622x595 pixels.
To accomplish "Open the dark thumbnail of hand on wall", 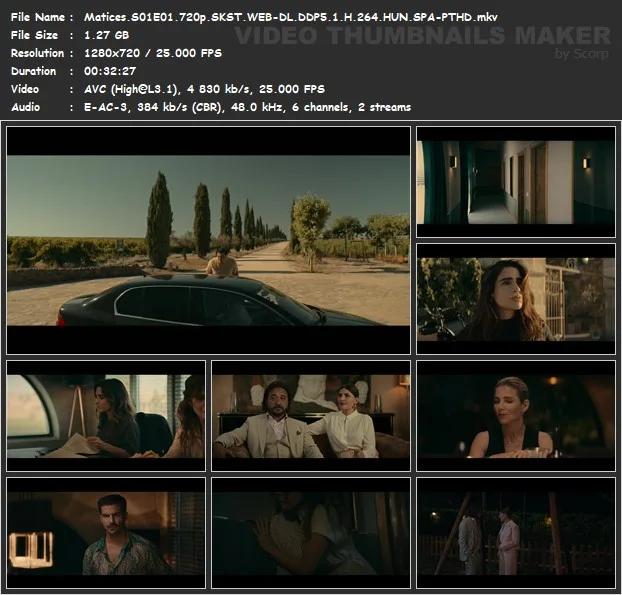I will 311,533.
